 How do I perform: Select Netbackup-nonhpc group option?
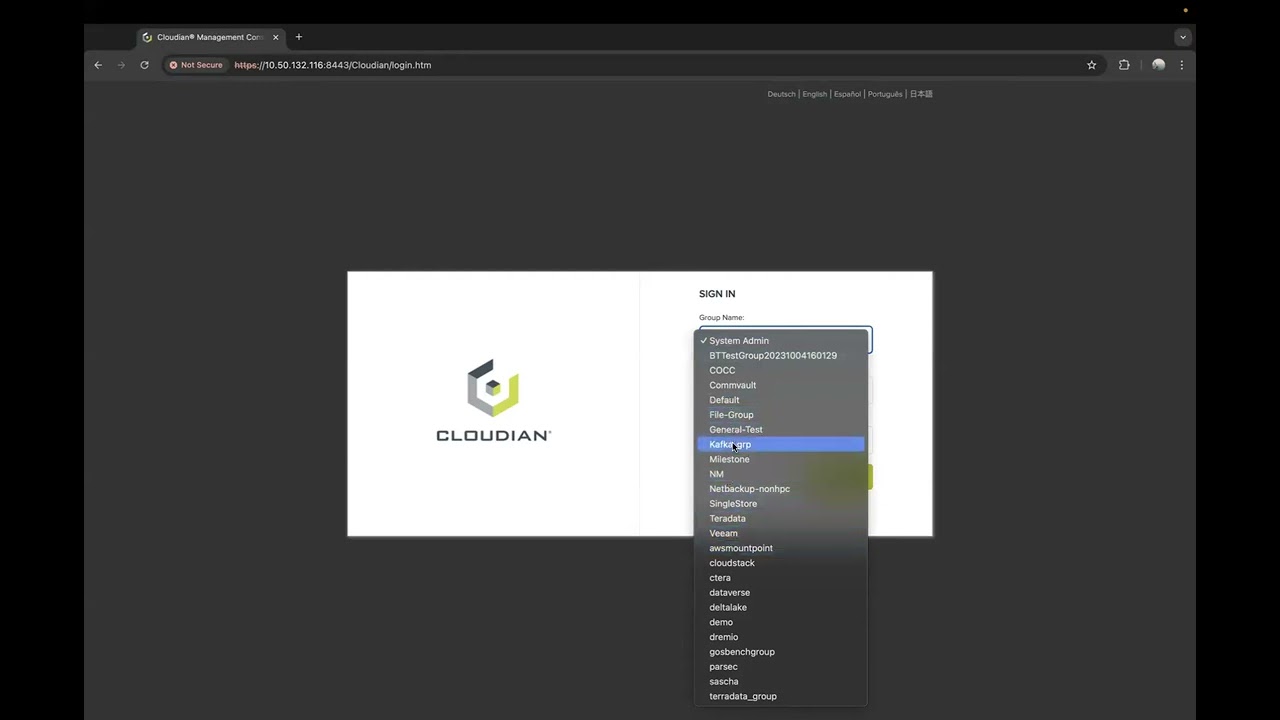tap(780, 489)
